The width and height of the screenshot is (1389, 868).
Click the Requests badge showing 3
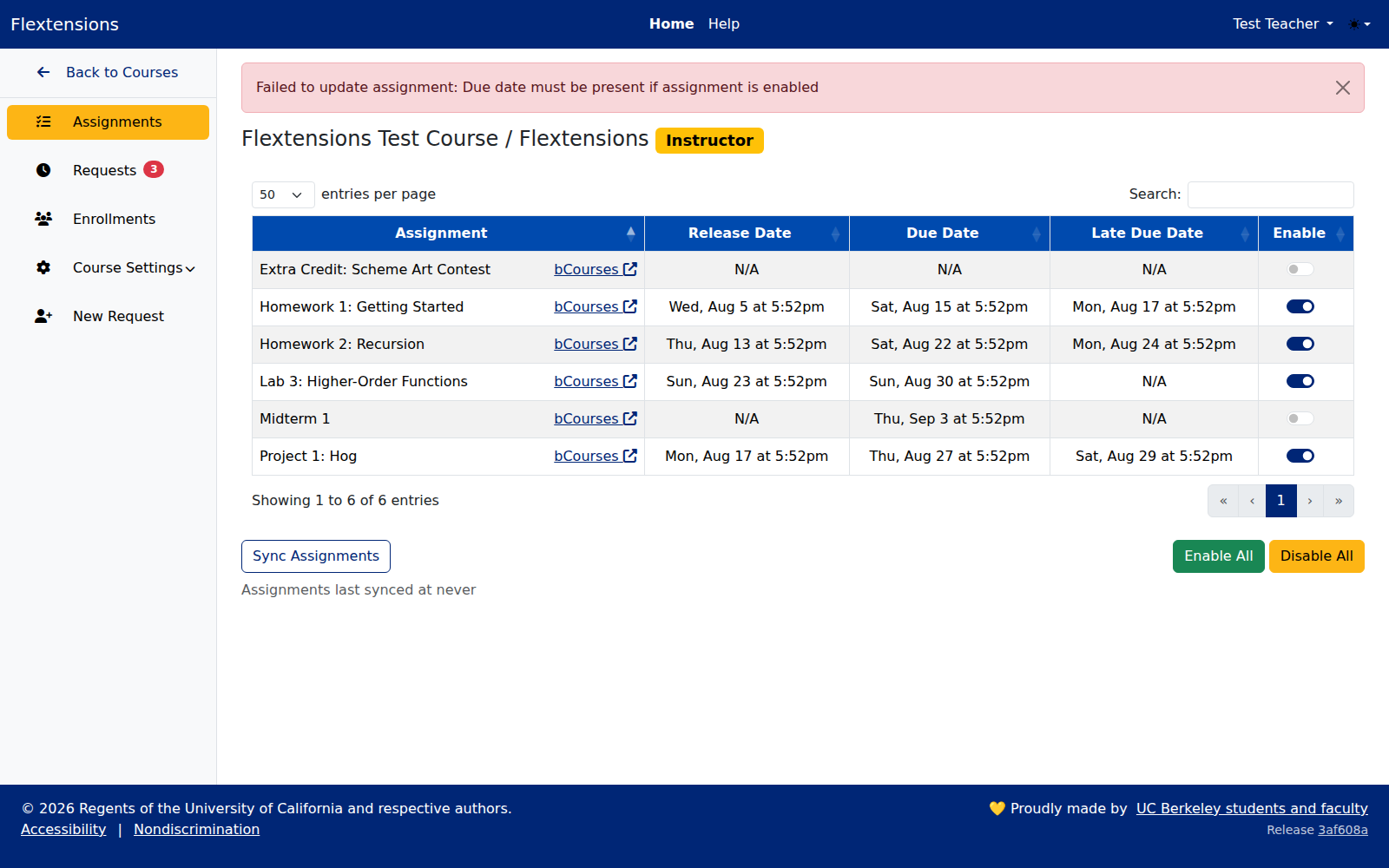coord(154,169)
